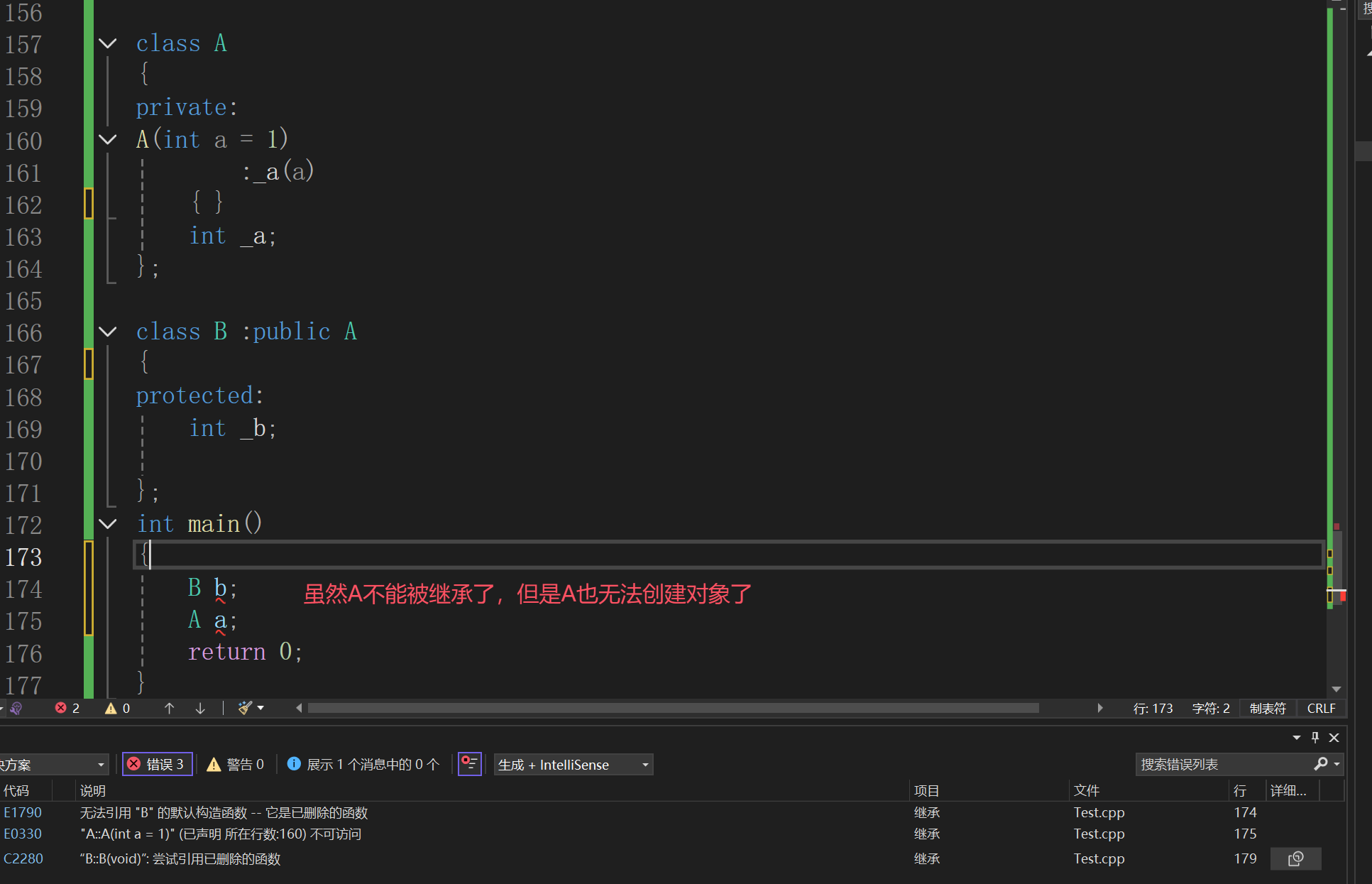Click the code cleanup broom icon
The width and height of the screenshot is (1372, 884).
coord(245,708)
